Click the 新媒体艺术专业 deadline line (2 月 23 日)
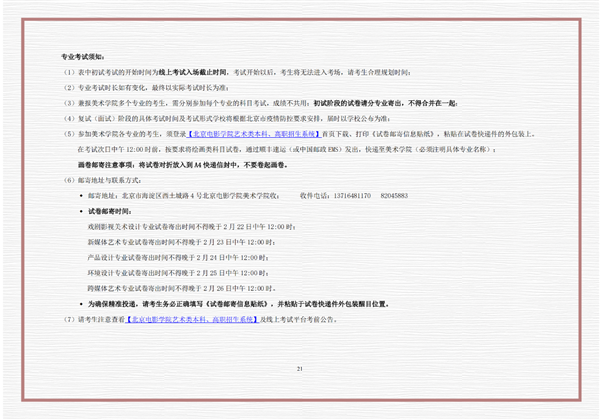600x420 pixels. tap(181, 242)
